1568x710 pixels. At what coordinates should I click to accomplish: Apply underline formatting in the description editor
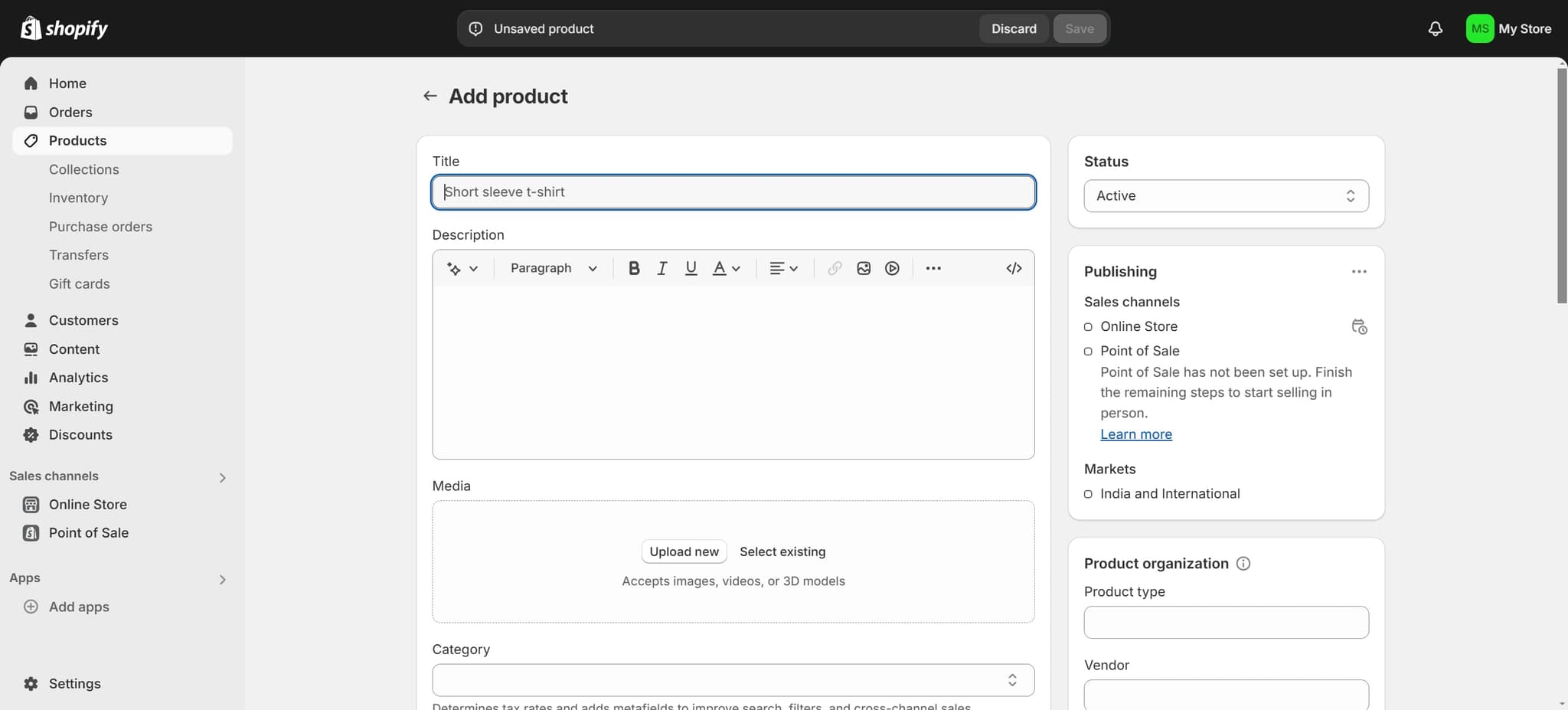click(691, 268)
